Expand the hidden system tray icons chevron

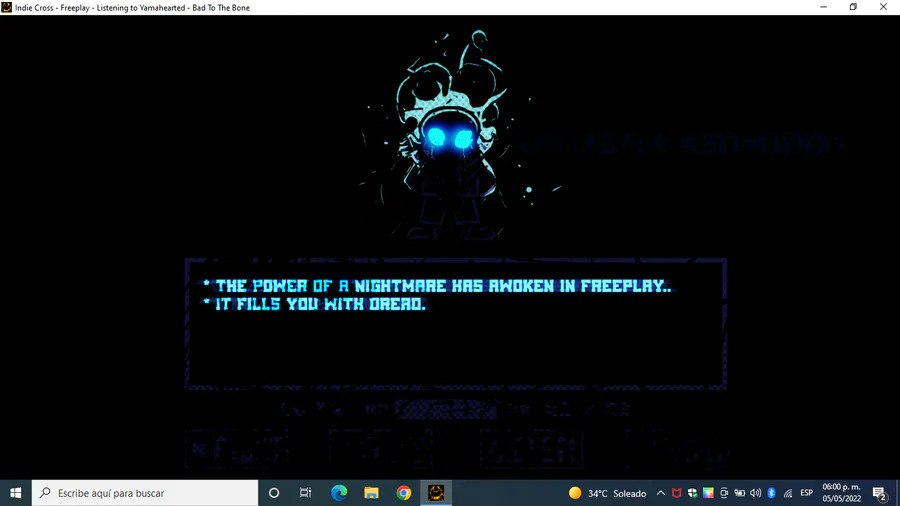(x=661, y=493)
